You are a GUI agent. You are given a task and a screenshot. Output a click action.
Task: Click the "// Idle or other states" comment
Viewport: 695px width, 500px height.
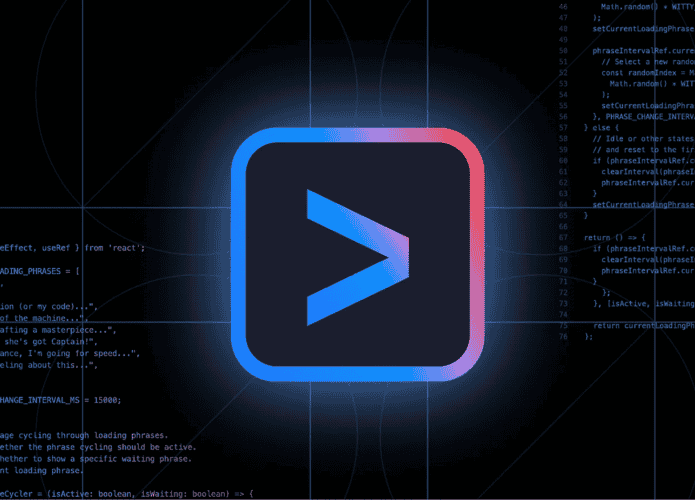click(x=644, y=139)
